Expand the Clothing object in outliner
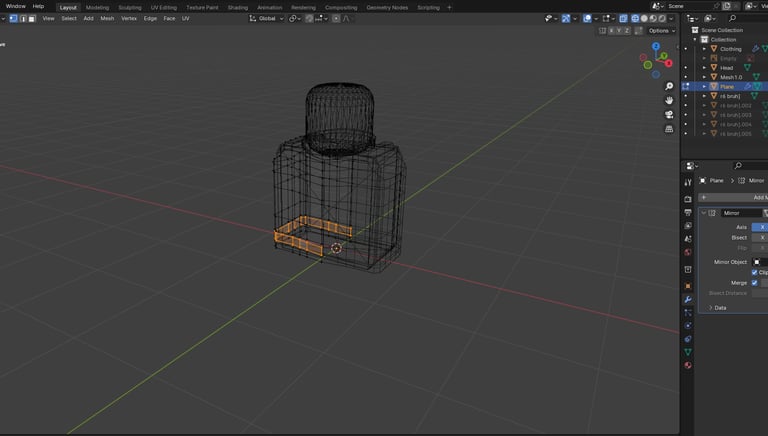Viewport: 768px width, 436px height. point(704,48)
